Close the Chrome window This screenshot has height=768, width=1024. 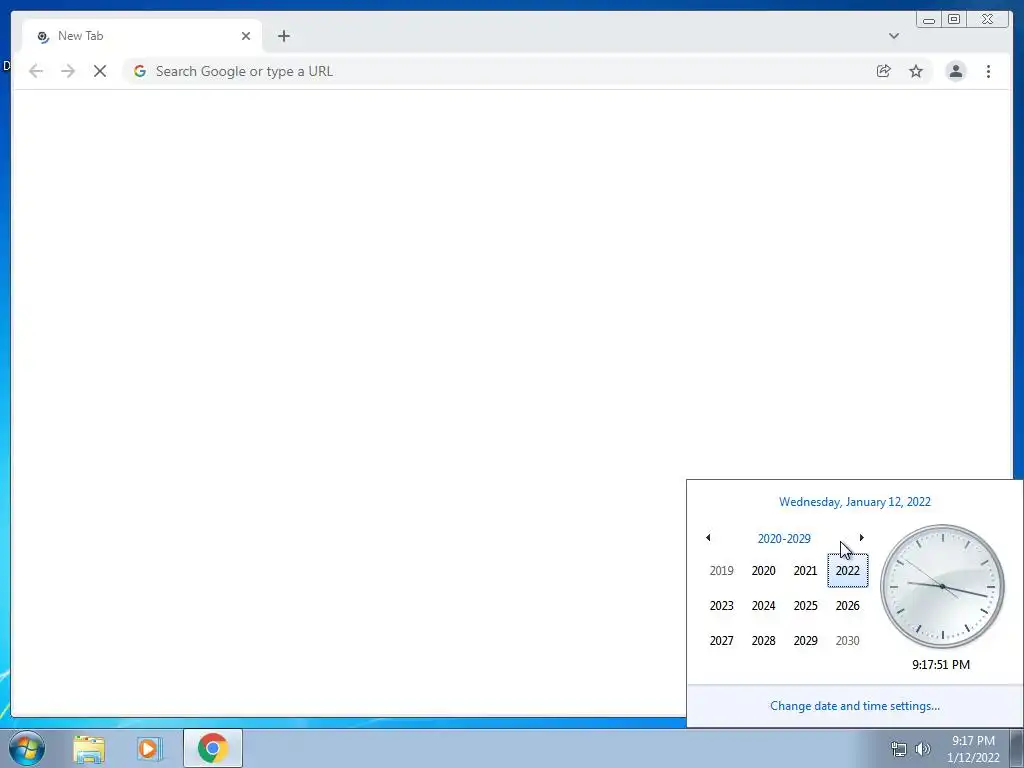987,20
